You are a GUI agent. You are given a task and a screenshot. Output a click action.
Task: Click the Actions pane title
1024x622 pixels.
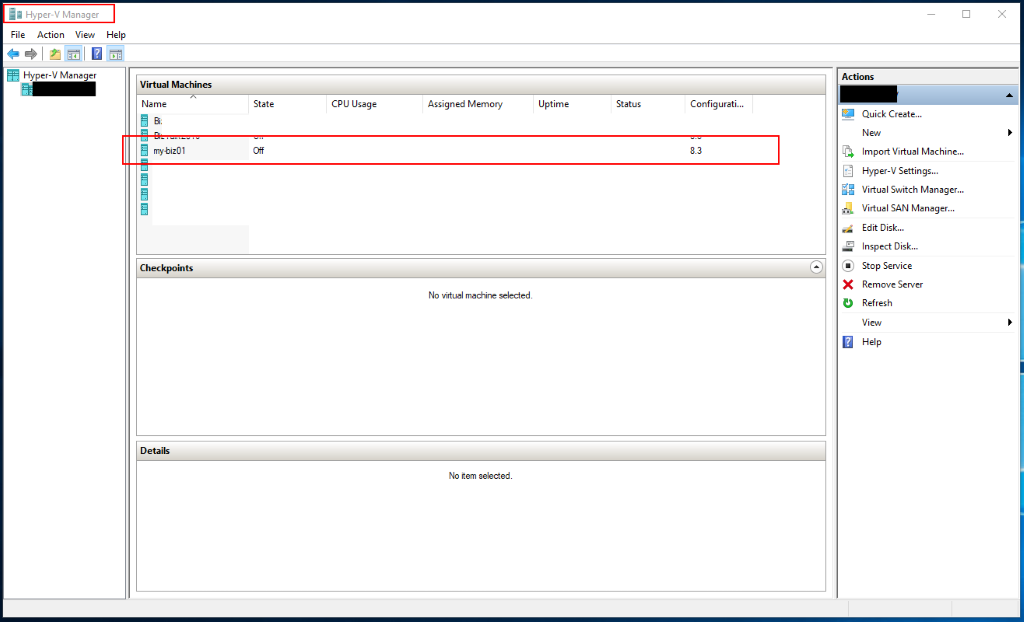(857, 76)
